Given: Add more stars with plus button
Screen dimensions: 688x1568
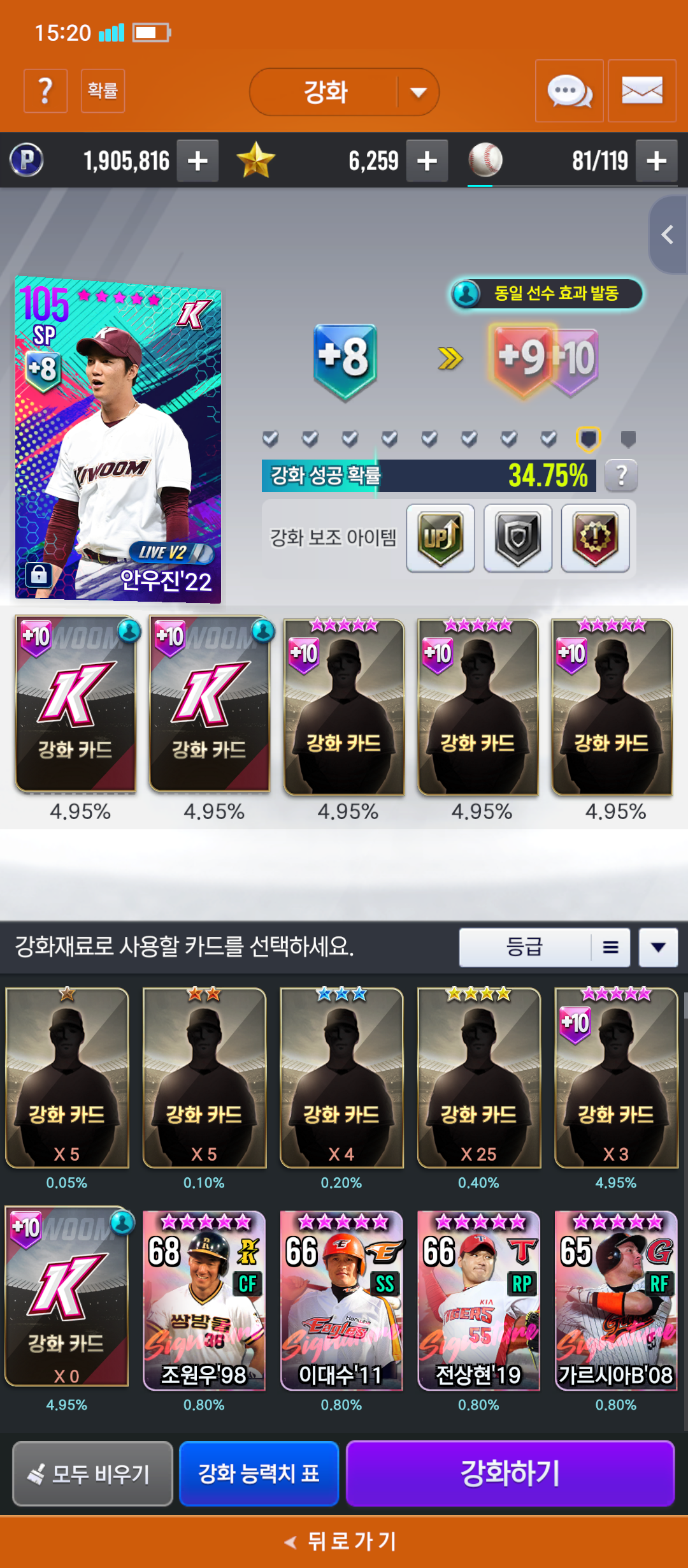Looking at the screenshot, I should 427,161.
